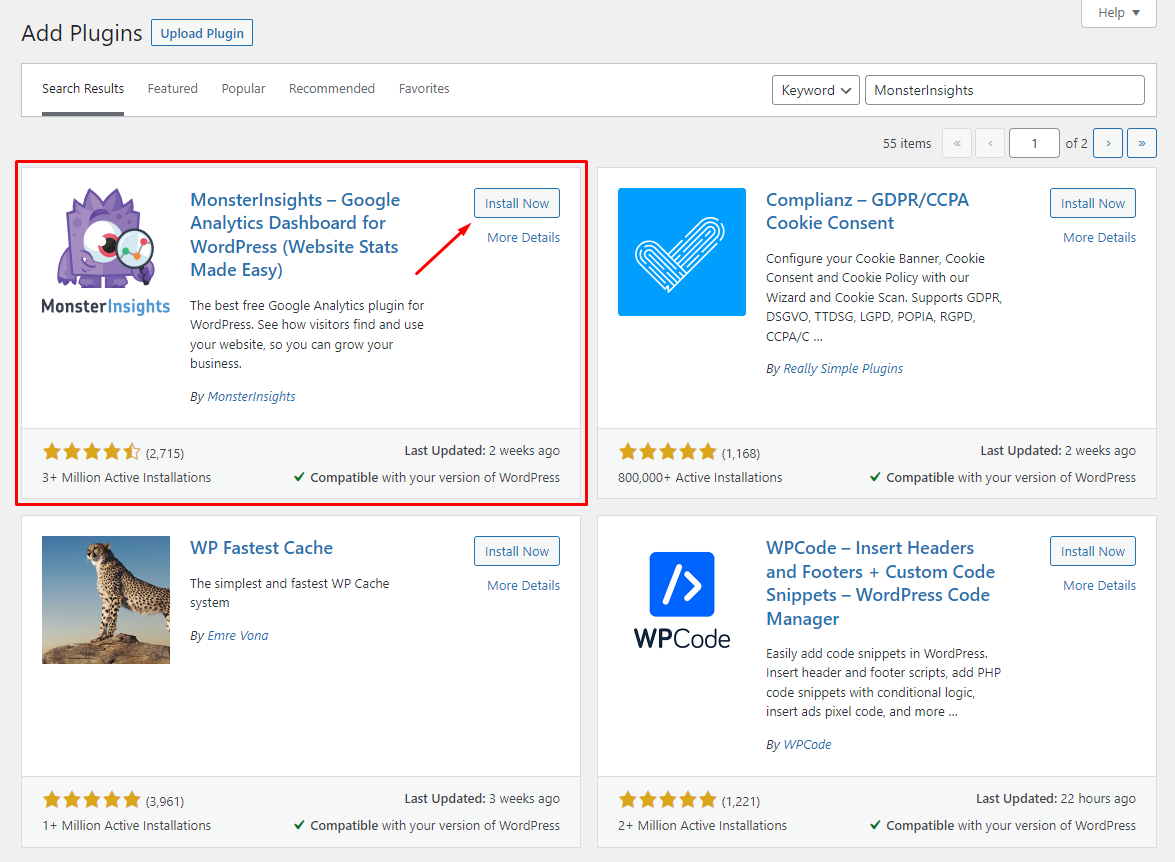Jump to last page arrow
Screen dimensions: 1175x862
click(x=1141, y=143)
